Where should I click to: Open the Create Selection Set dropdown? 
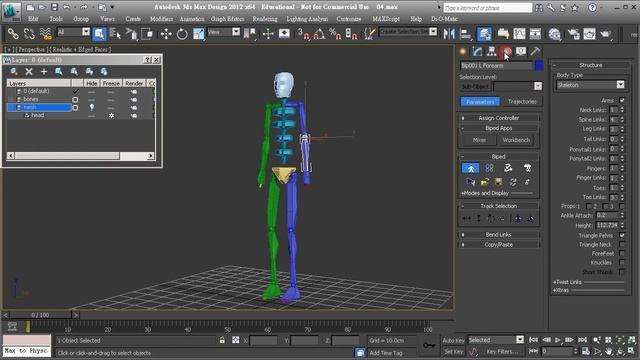tap(433, 31)
